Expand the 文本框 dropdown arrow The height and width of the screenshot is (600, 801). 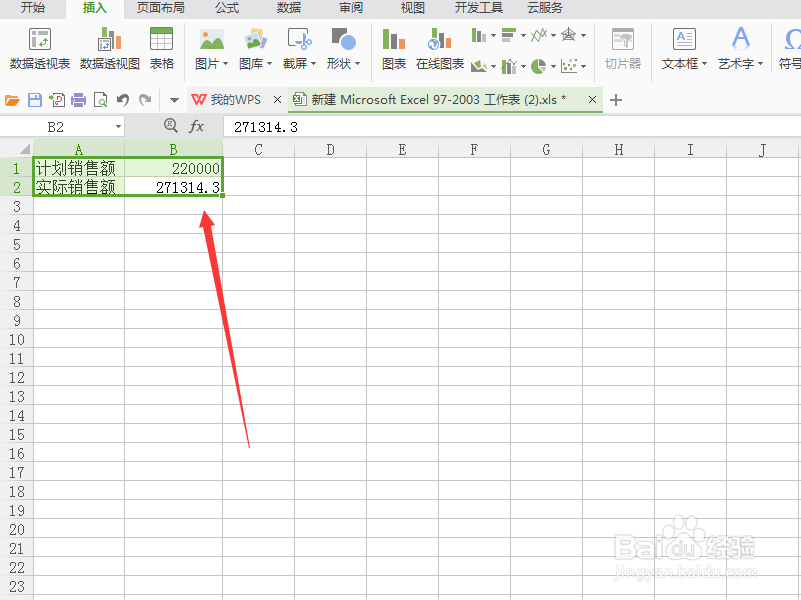704,64
